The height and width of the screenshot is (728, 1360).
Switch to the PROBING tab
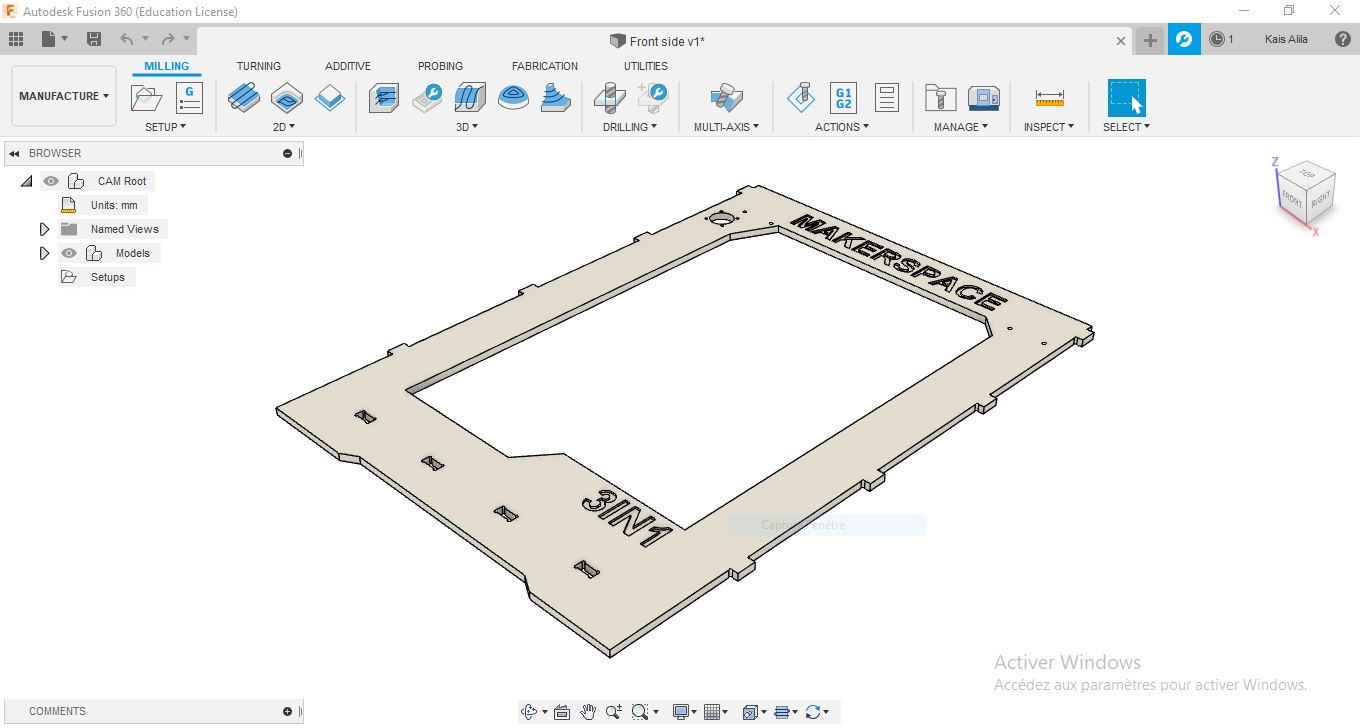click(441, 66)
